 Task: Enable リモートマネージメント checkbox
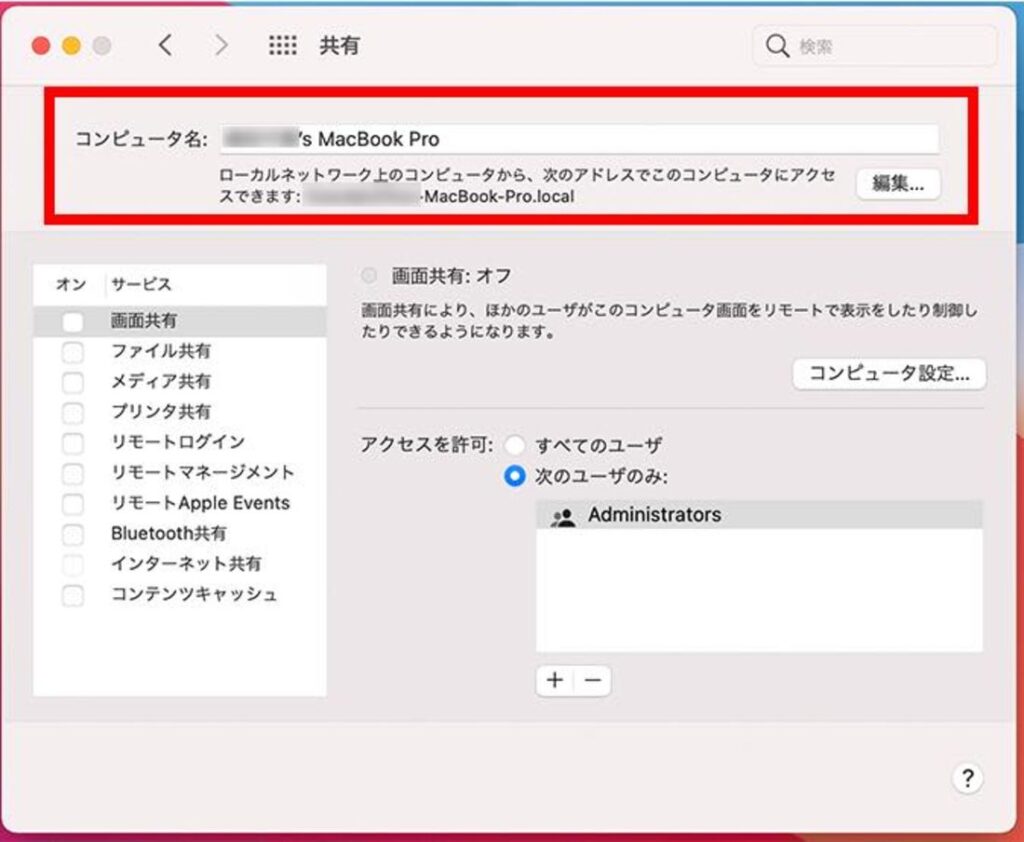(x=72, y=474)
